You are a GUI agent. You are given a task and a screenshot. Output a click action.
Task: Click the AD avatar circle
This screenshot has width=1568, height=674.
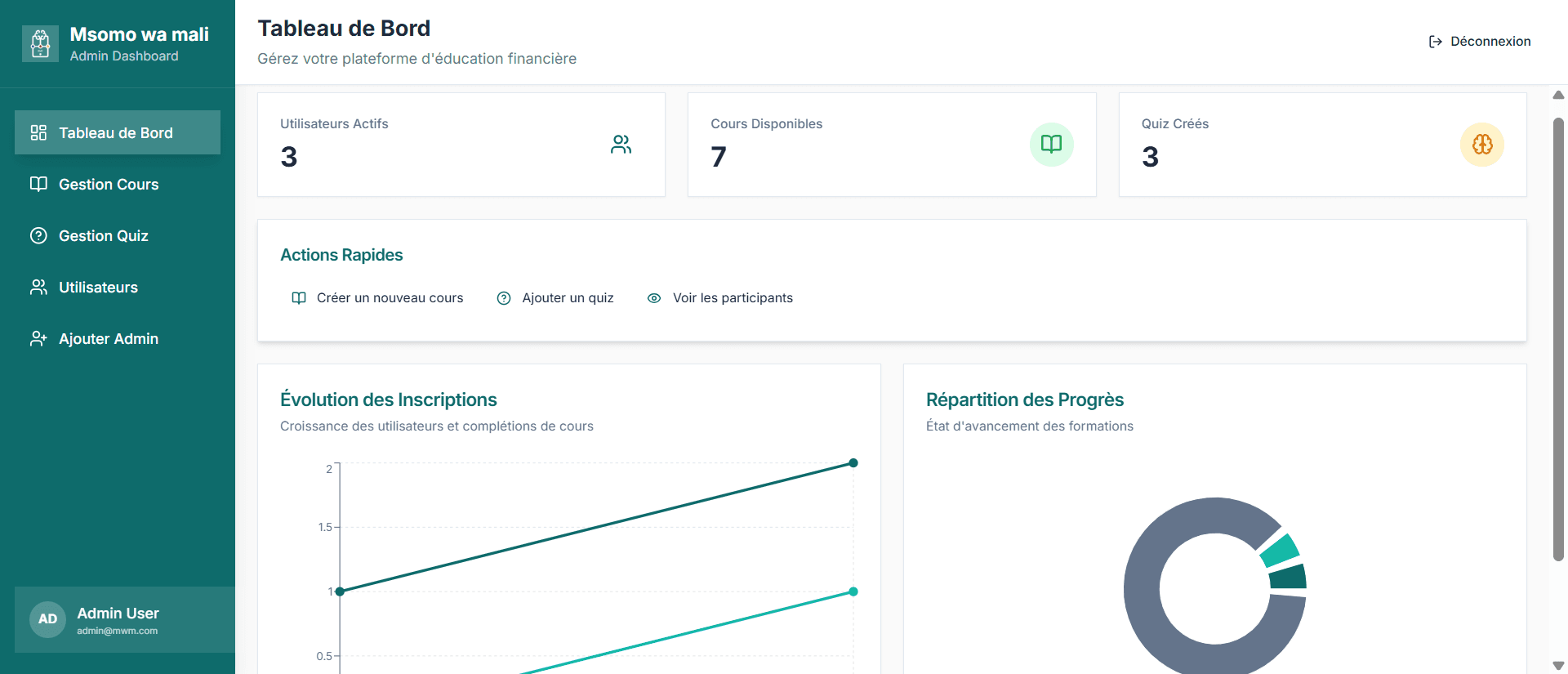point(47,619)
